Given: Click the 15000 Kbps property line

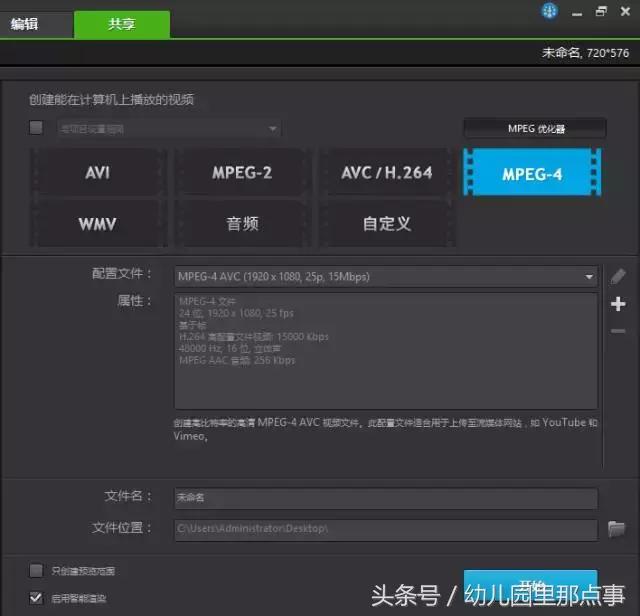Looking at the screenshot, I should click(x=253, y=337).
